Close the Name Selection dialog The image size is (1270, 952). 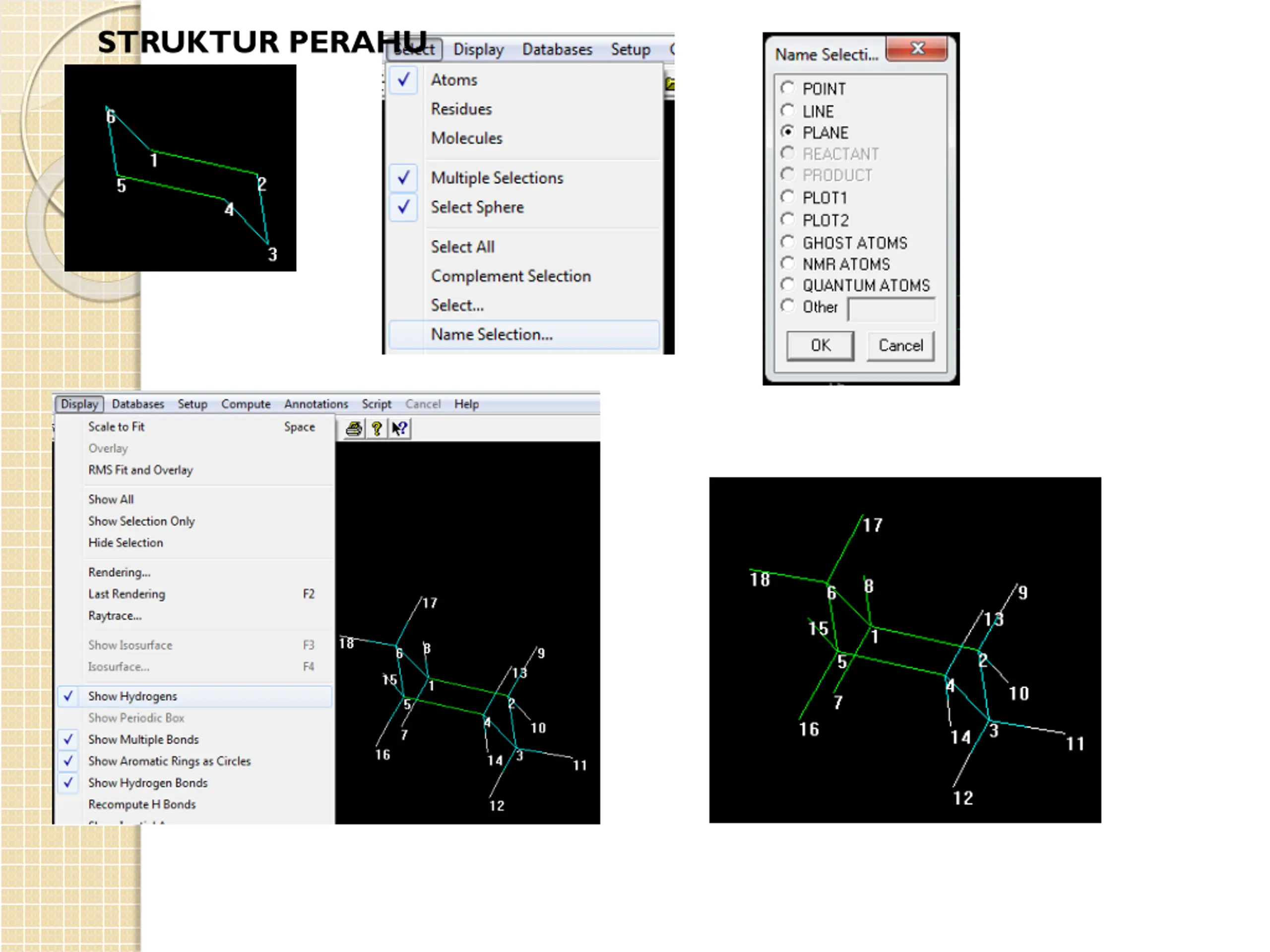tap(916, 49)
